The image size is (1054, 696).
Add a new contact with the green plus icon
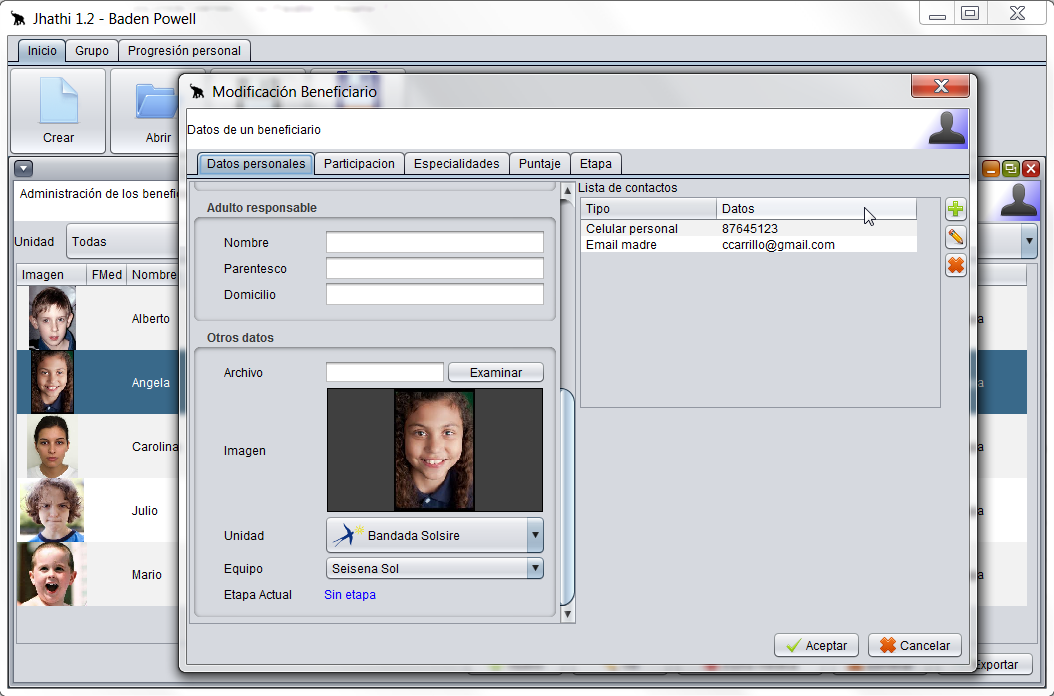[x=955, y=209]
